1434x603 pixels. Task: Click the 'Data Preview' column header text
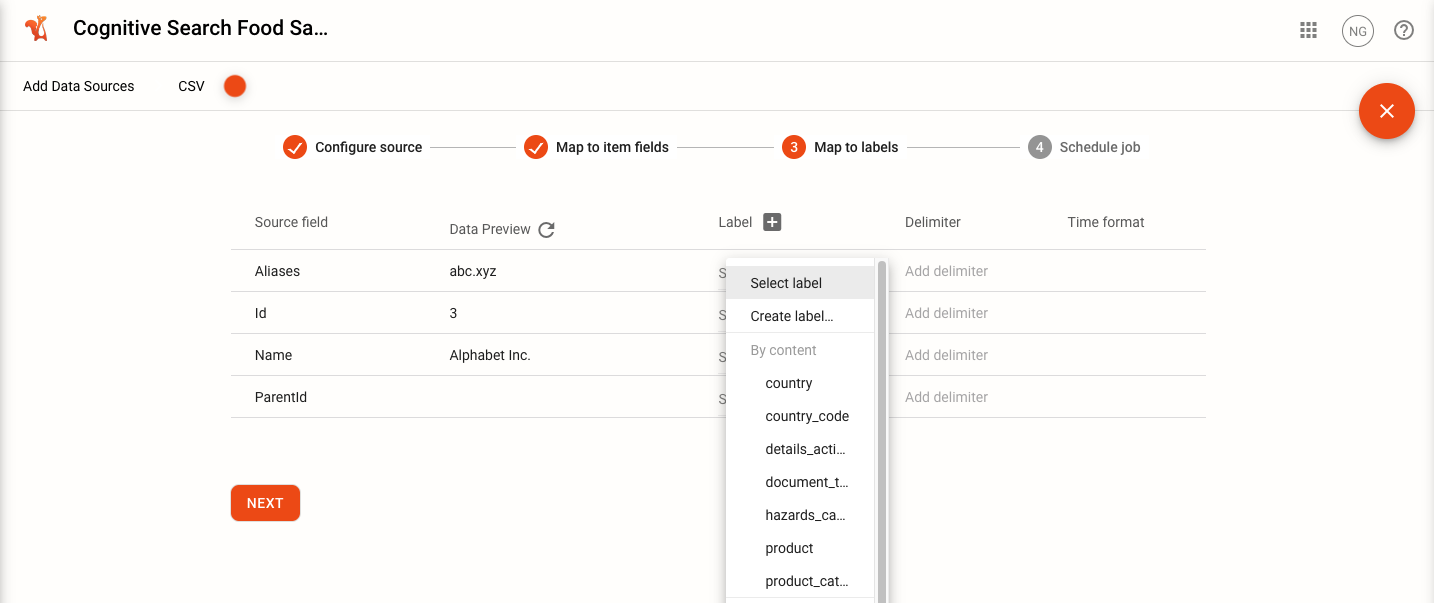pyautogui.click(x=490, y=229)
